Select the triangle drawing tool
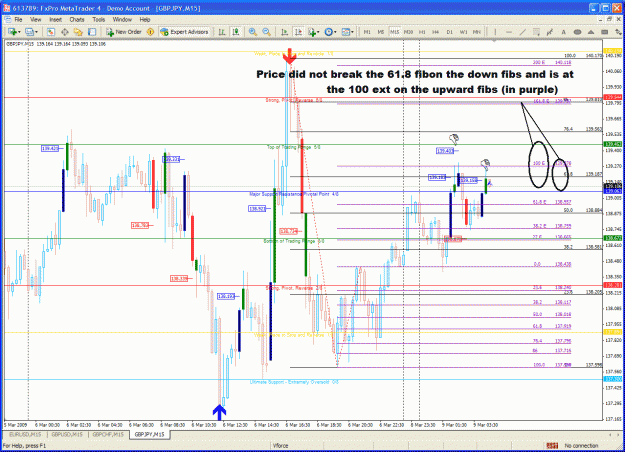 [x=591, y=32]
